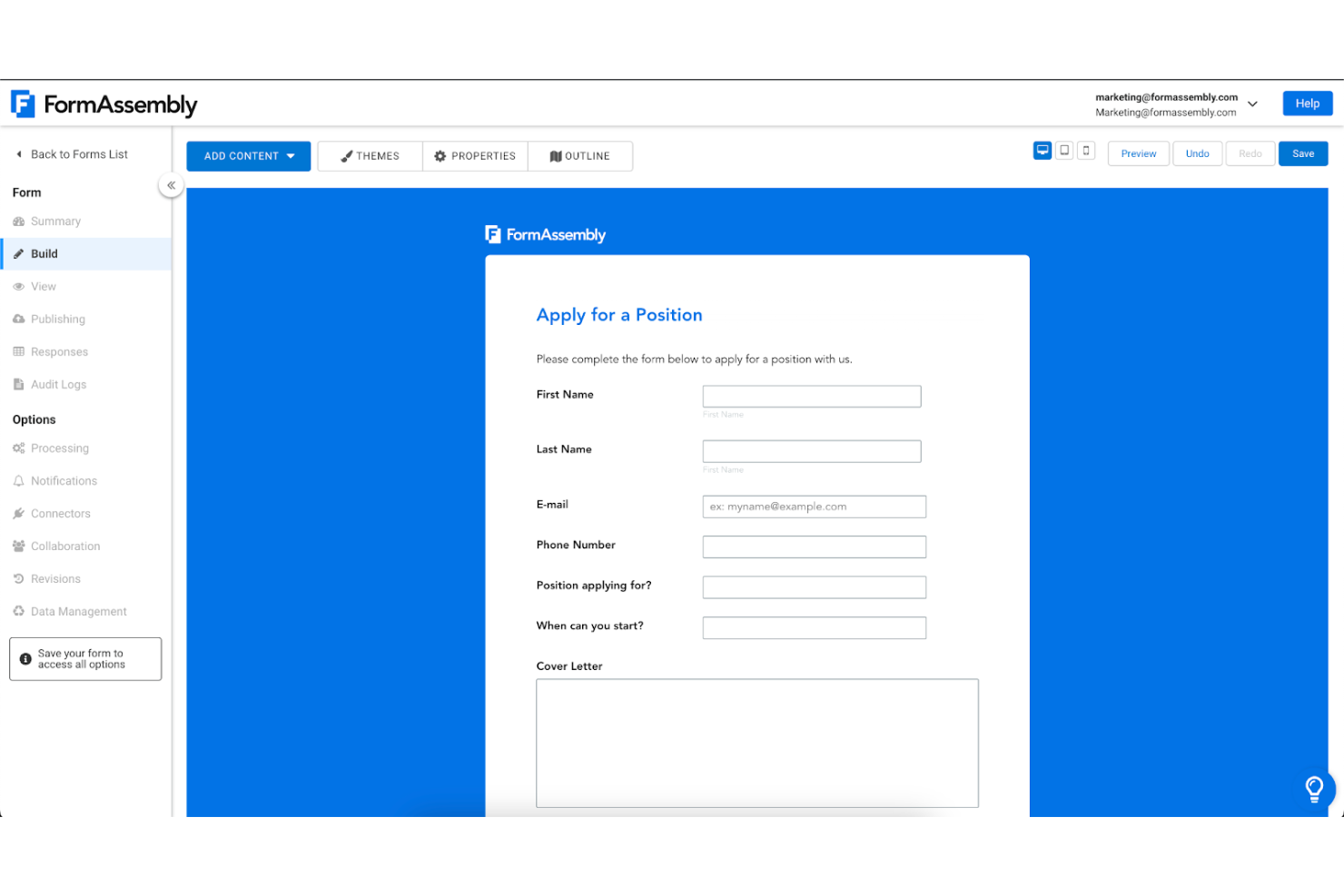Click the Revisions history icon
Screen dimensions: 1344x896
click(x=18, y=579)
